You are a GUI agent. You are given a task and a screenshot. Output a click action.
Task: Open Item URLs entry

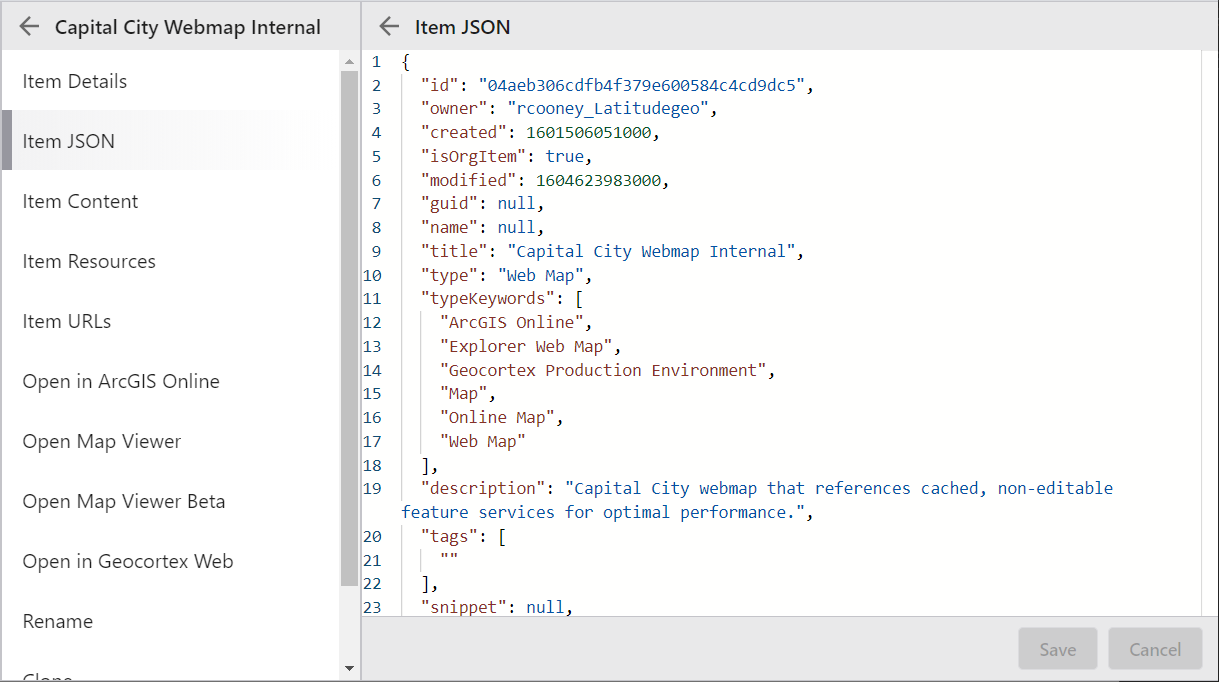pyautogui.click(x=170, y=321)
